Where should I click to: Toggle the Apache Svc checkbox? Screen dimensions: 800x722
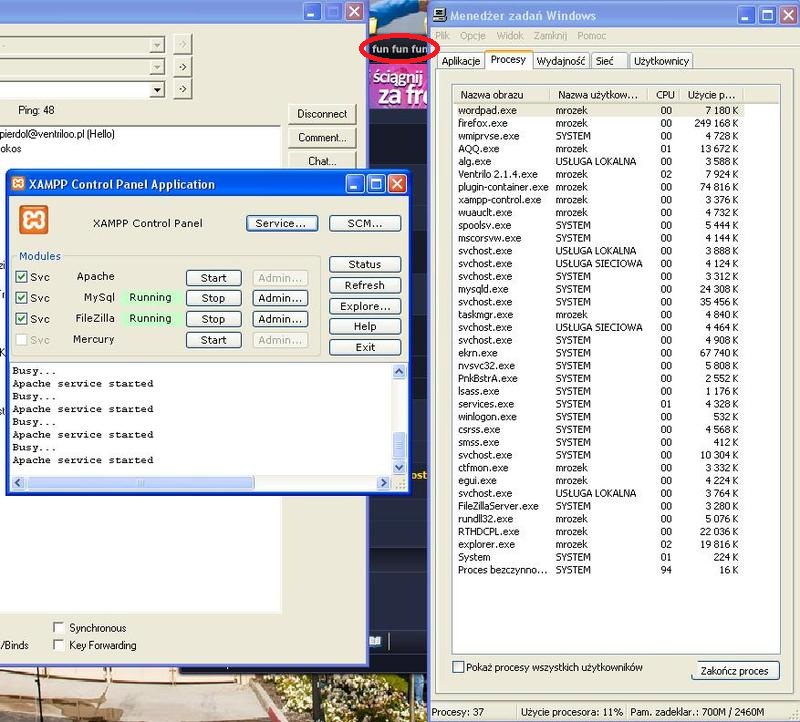pos(21,277)
